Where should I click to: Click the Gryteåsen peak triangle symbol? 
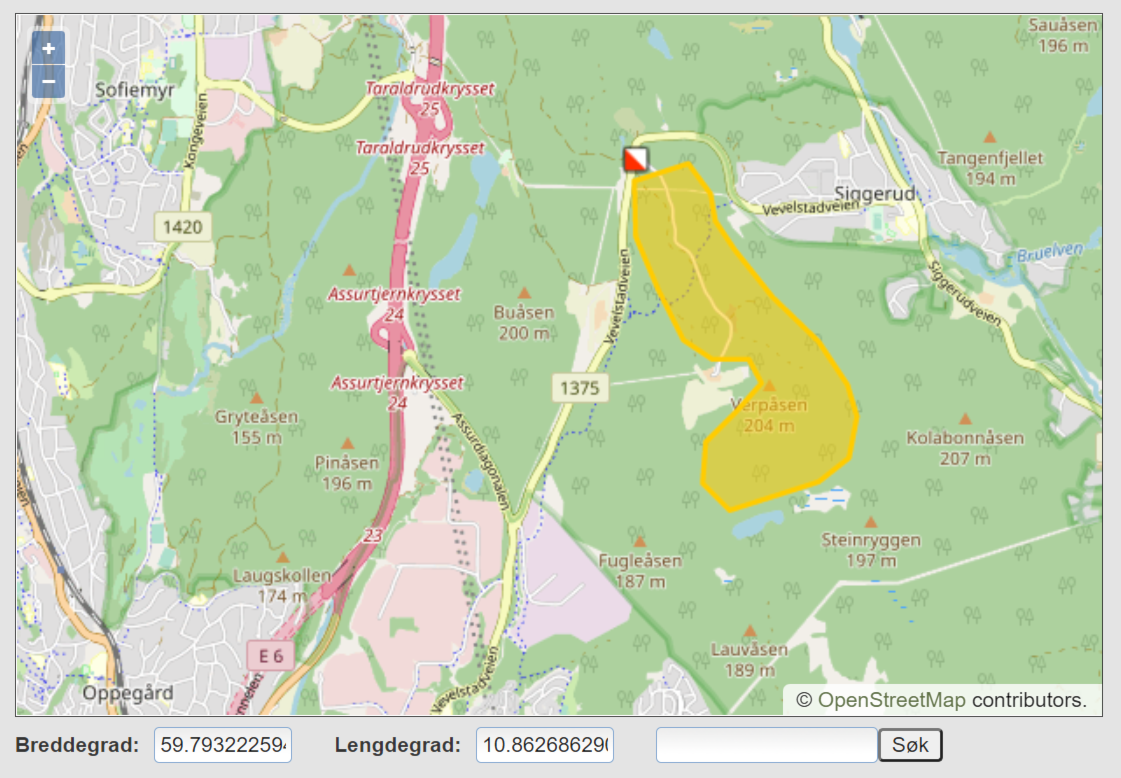(255, 397)
